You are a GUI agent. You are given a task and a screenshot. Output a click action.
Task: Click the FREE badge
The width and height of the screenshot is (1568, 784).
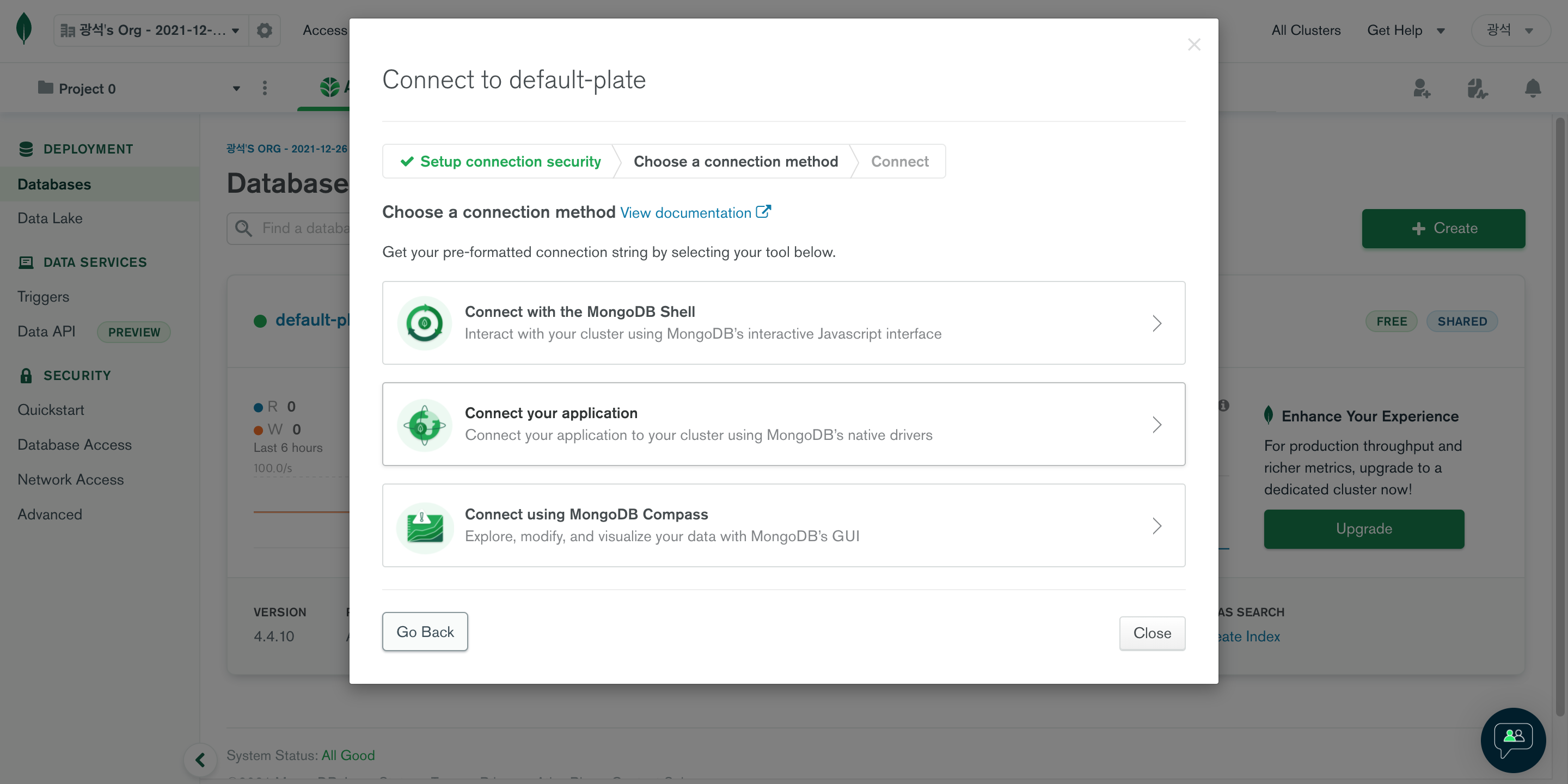pos(1392,321)
